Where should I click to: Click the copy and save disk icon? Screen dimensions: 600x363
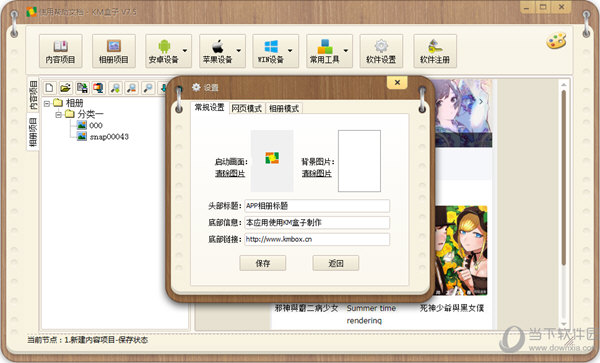pyautogui.click(x=82, y=88)
